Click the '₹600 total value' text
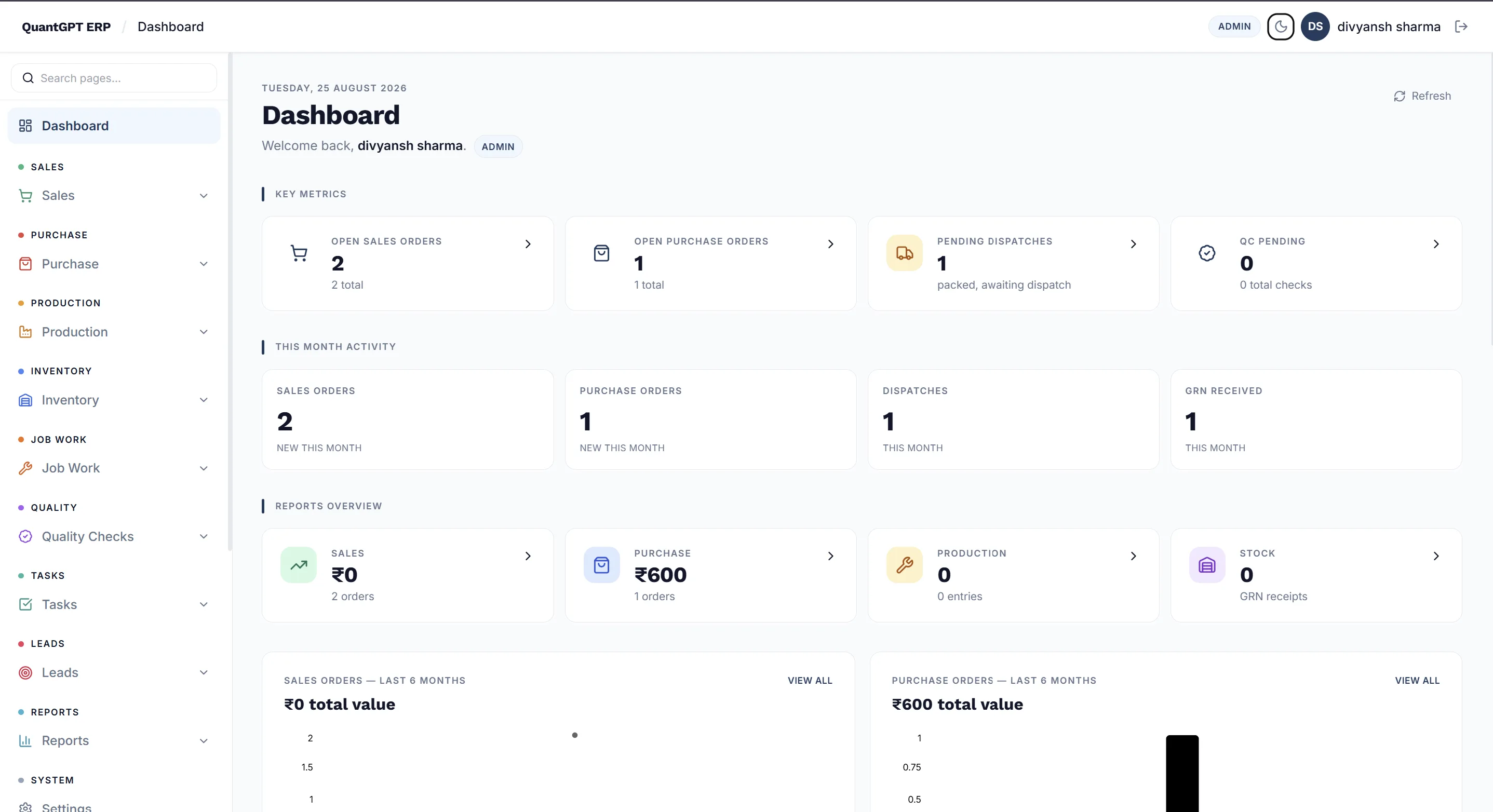 click(957, 705)
